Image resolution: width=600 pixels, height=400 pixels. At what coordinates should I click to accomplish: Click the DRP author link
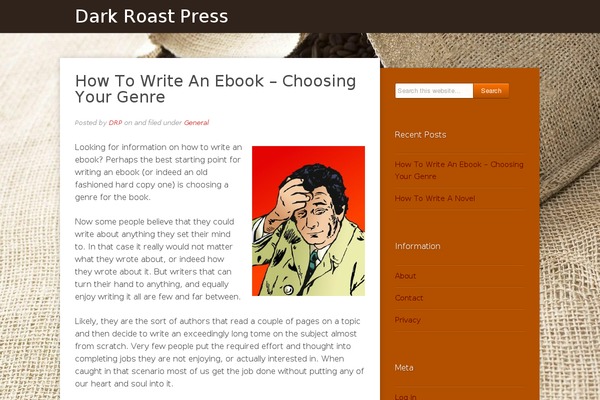tap(115, 123)
